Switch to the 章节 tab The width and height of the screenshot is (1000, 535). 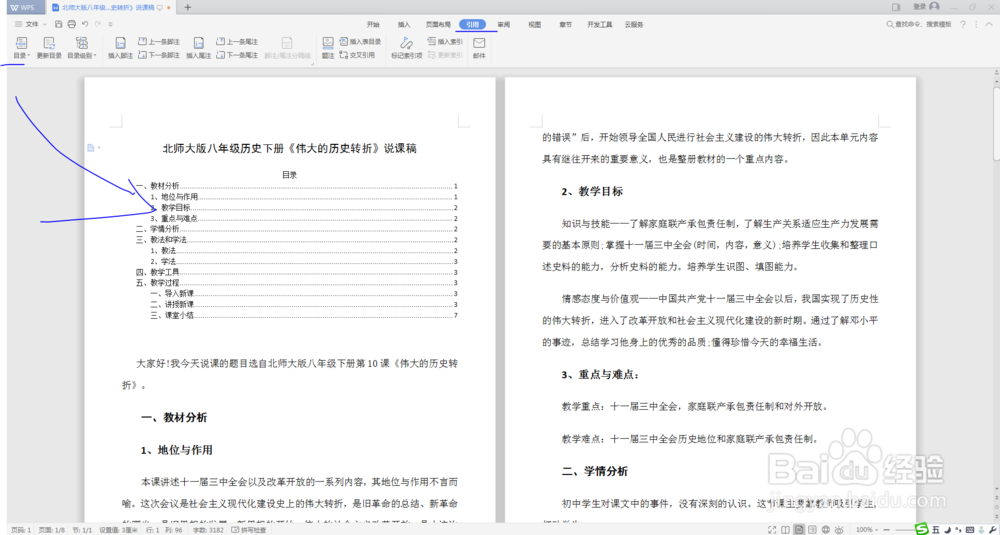pyautogui.click(x=565, y=24)
